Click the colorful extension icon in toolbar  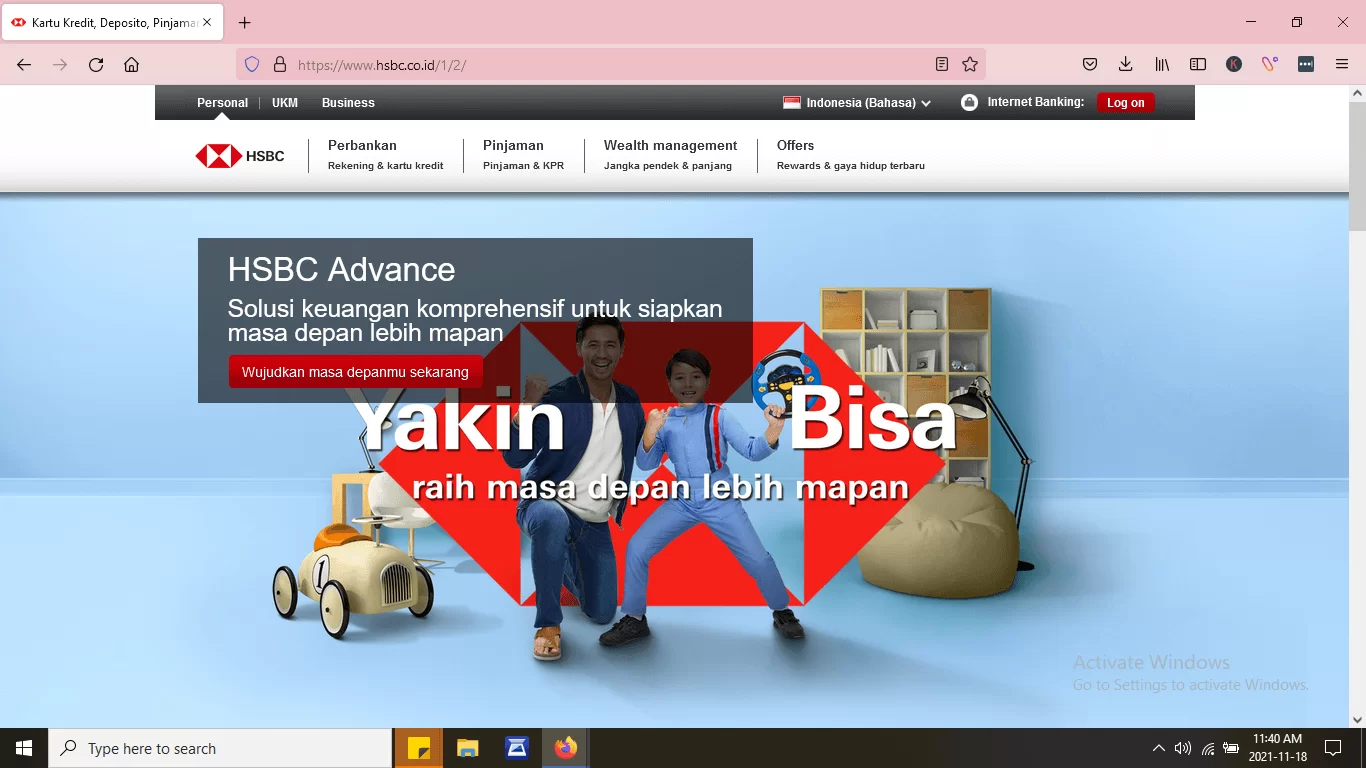[1270, 64]
